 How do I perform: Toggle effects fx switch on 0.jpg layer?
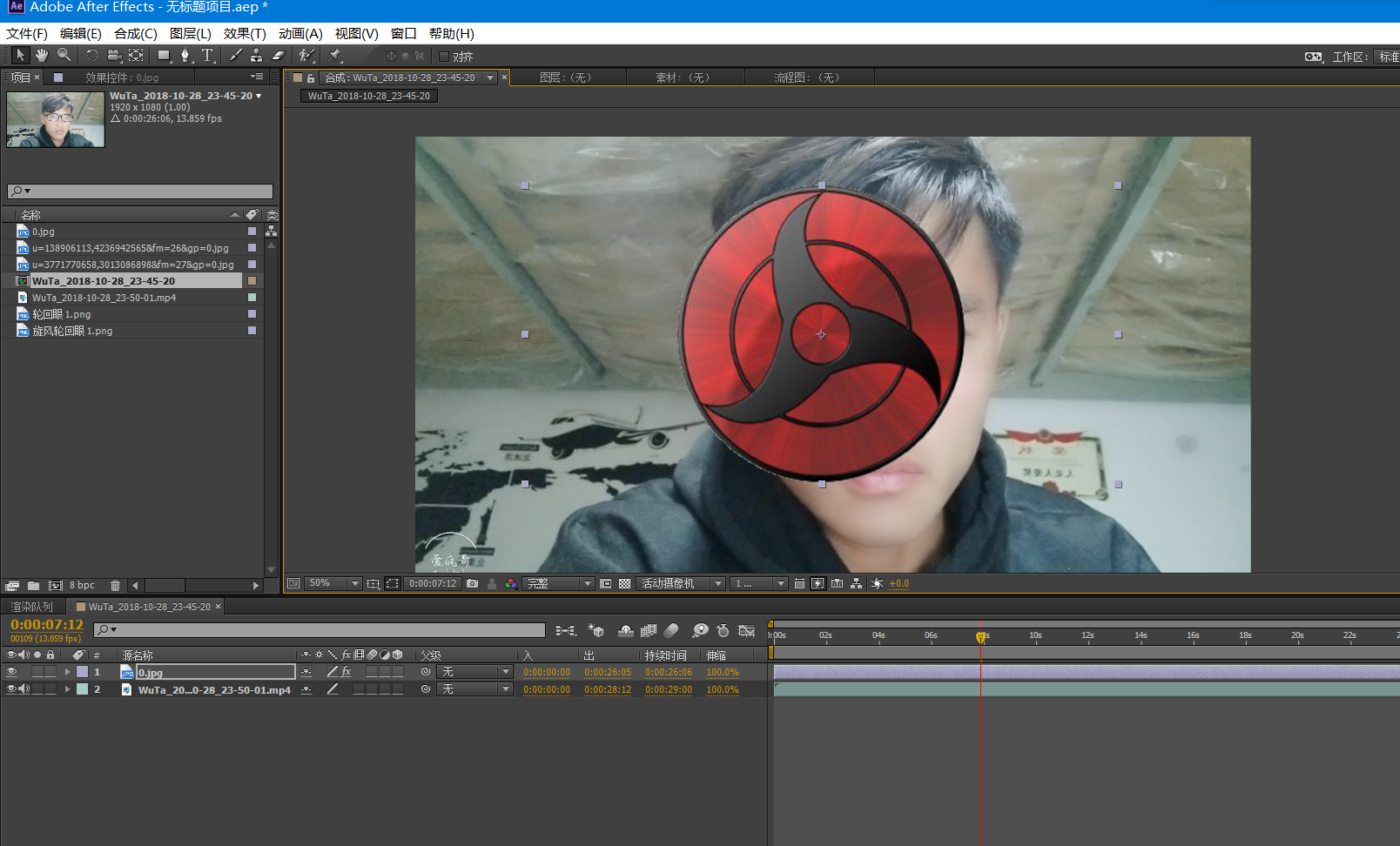tap(347, 672)
